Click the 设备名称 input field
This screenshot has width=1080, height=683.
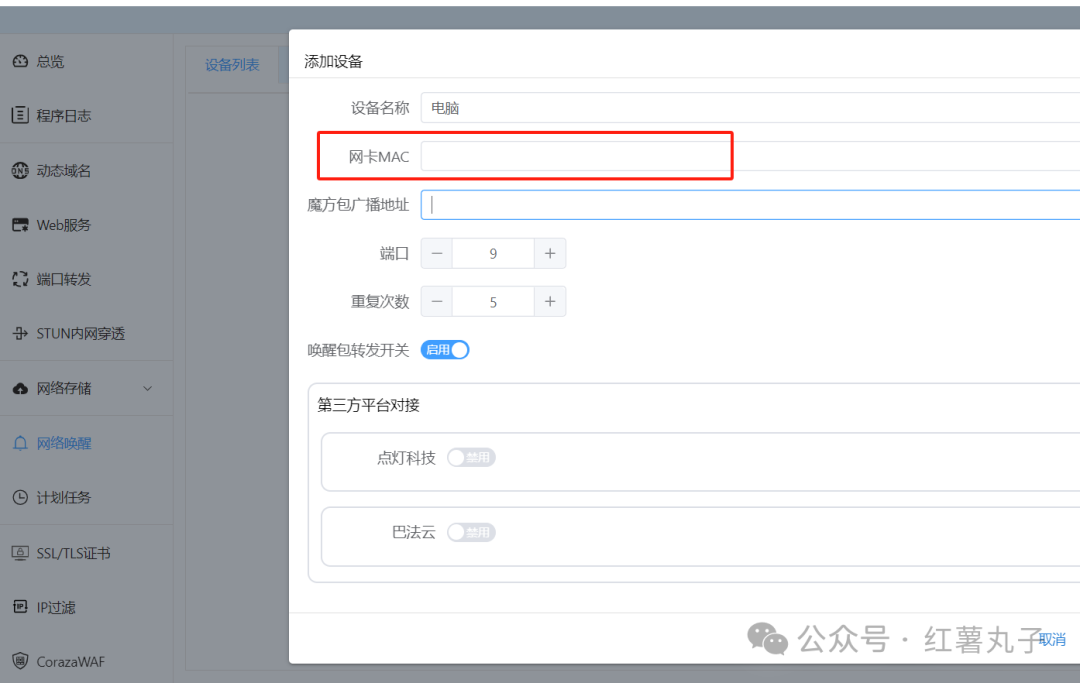(750, 108)
